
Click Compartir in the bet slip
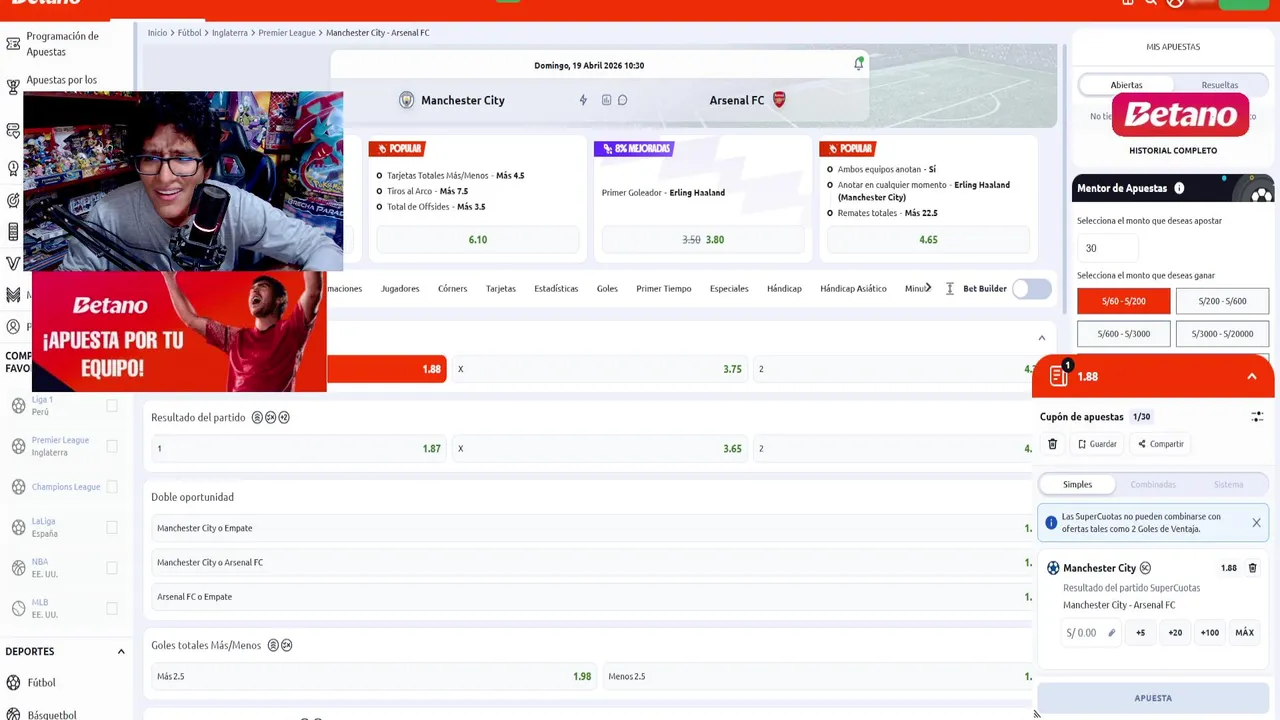[1160, 444]
